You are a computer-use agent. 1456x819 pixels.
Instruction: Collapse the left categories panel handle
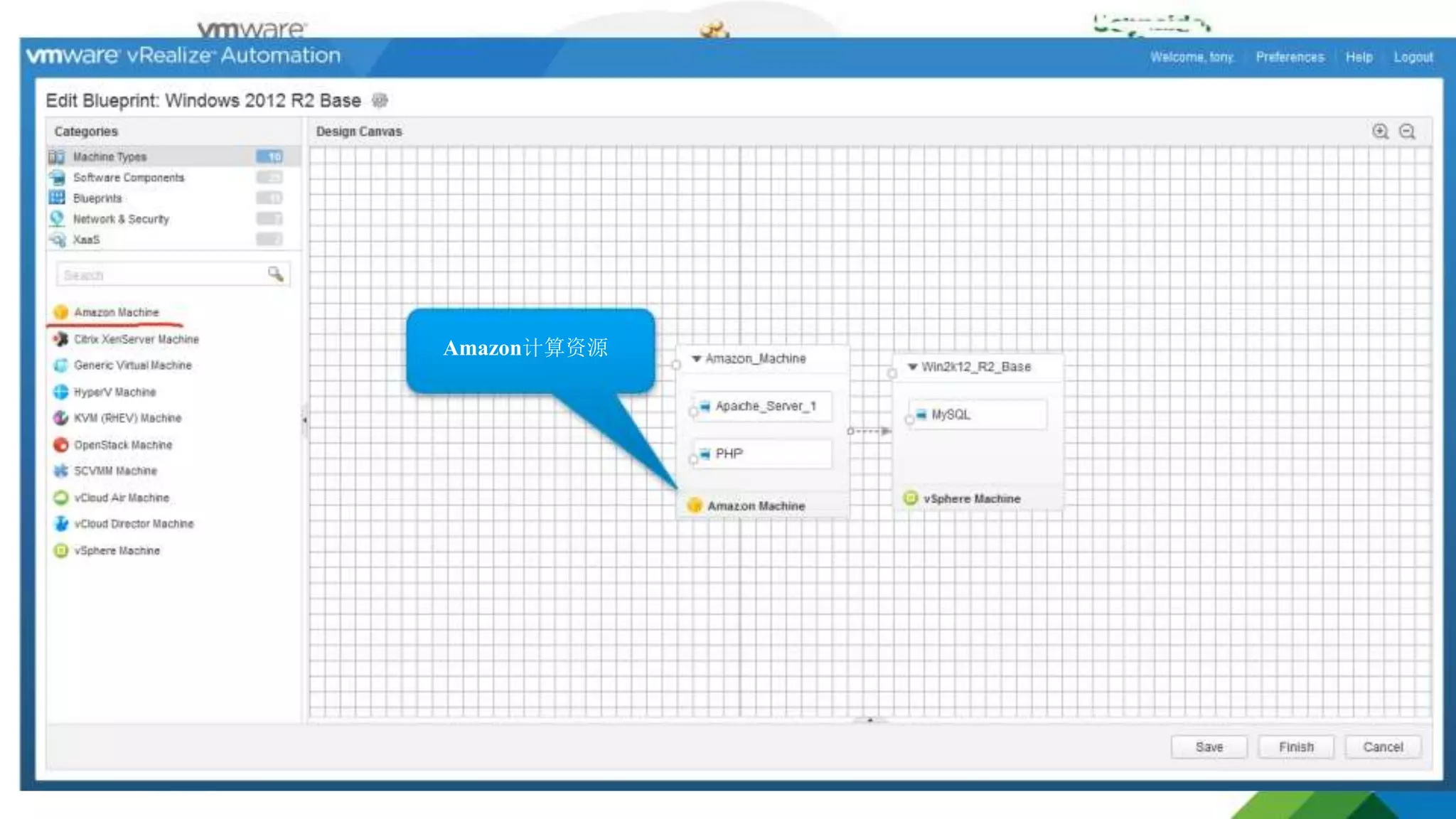305,420
